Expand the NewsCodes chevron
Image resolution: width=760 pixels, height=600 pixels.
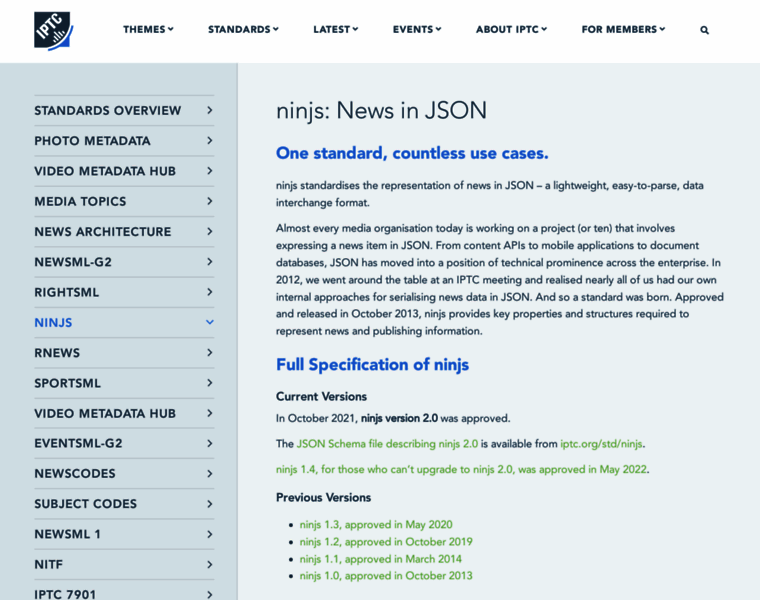click(x=209, y=474)
